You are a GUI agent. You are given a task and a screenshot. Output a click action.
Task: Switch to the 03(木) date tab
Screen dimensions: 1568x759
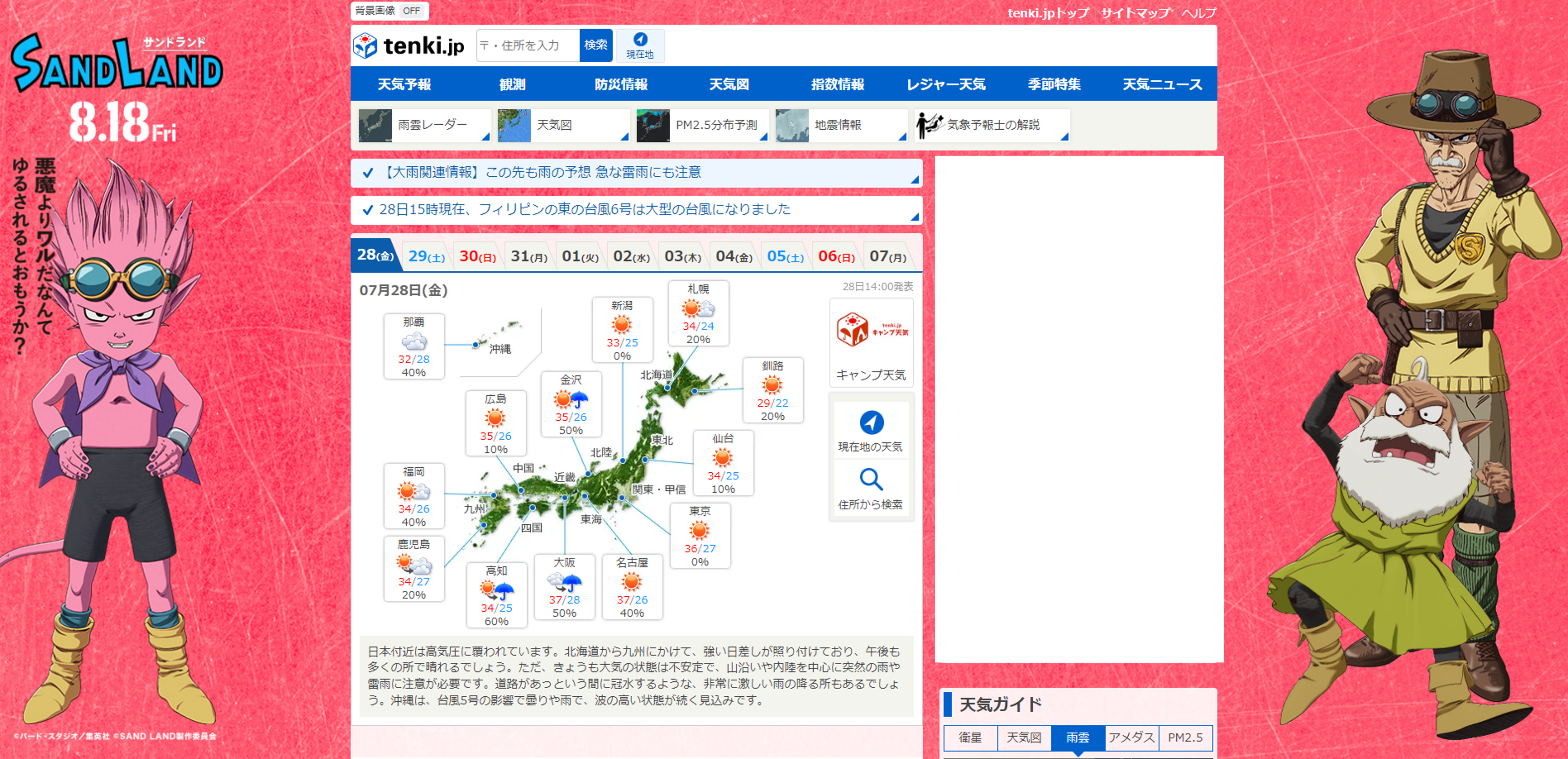682,256
